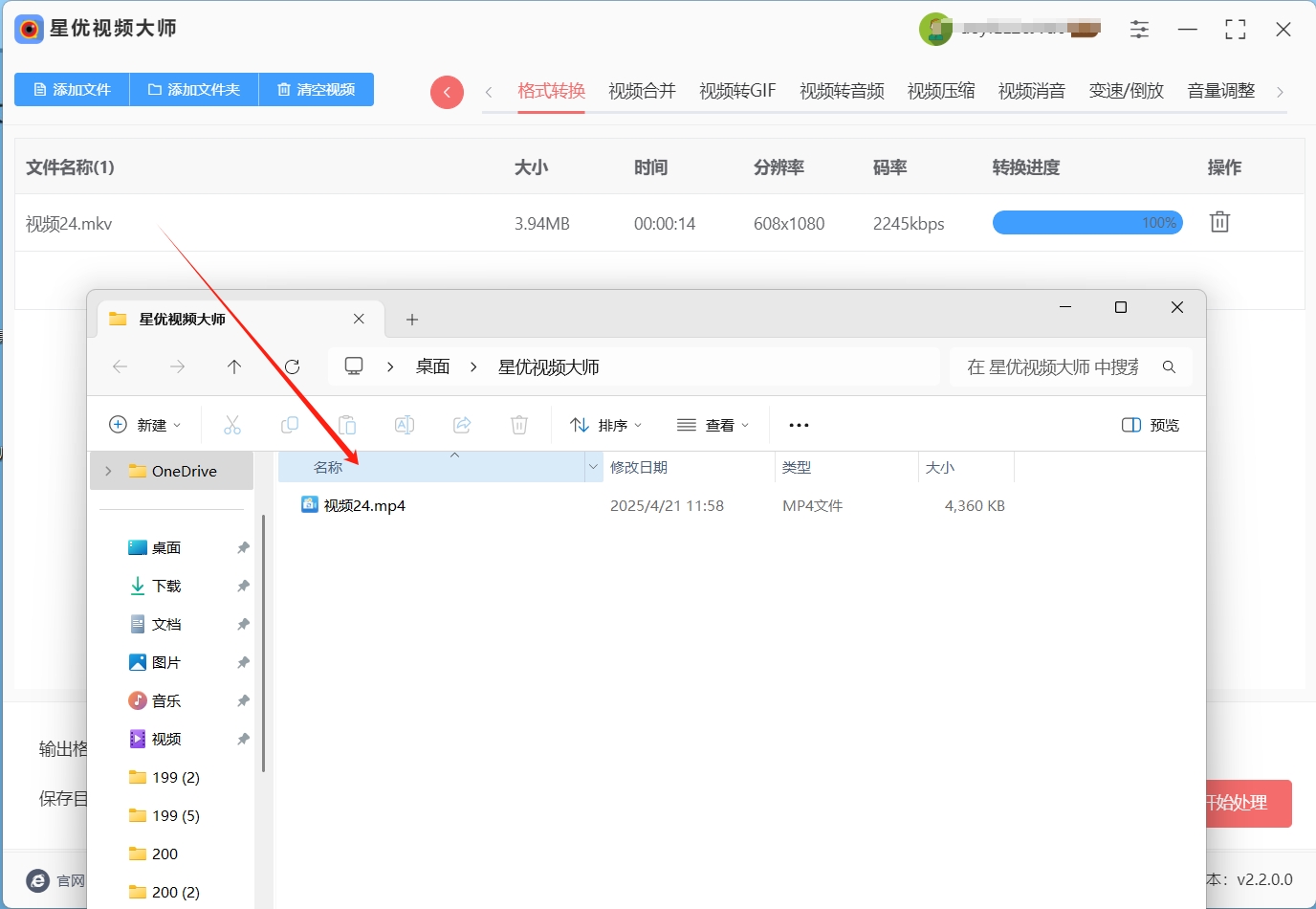
Task: Switch to the 视频转GIF tab
Action: [737, 91]
